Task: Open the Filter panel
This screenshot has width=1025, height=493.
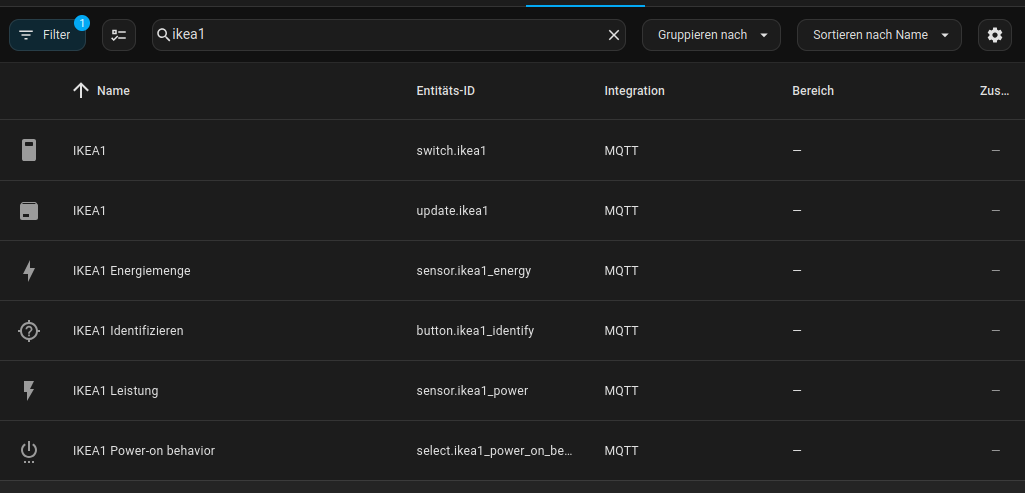Action: click(47, 35)
